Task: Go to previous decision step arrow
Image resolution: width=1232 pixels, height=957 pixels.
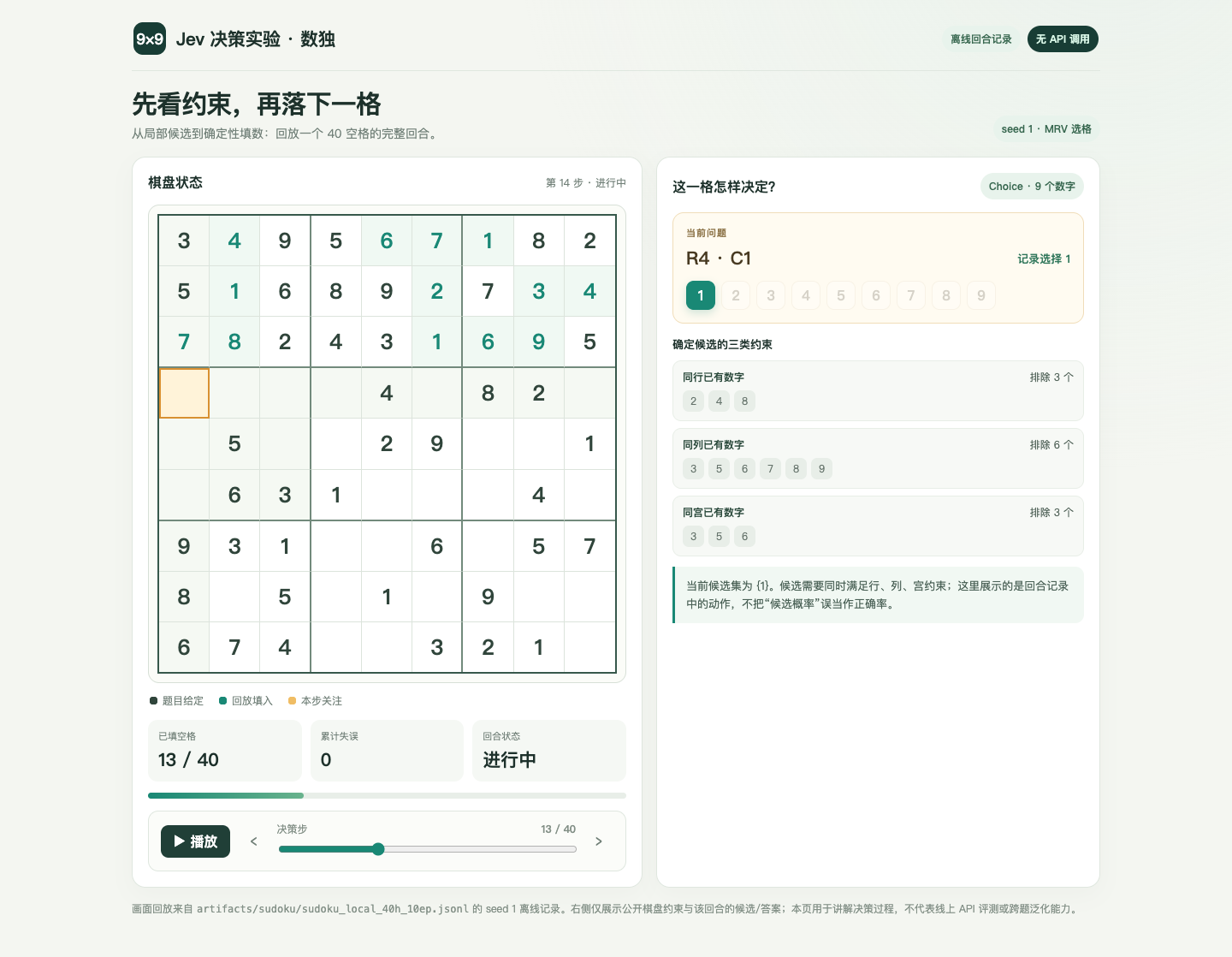Action: [x=253, y=841]
